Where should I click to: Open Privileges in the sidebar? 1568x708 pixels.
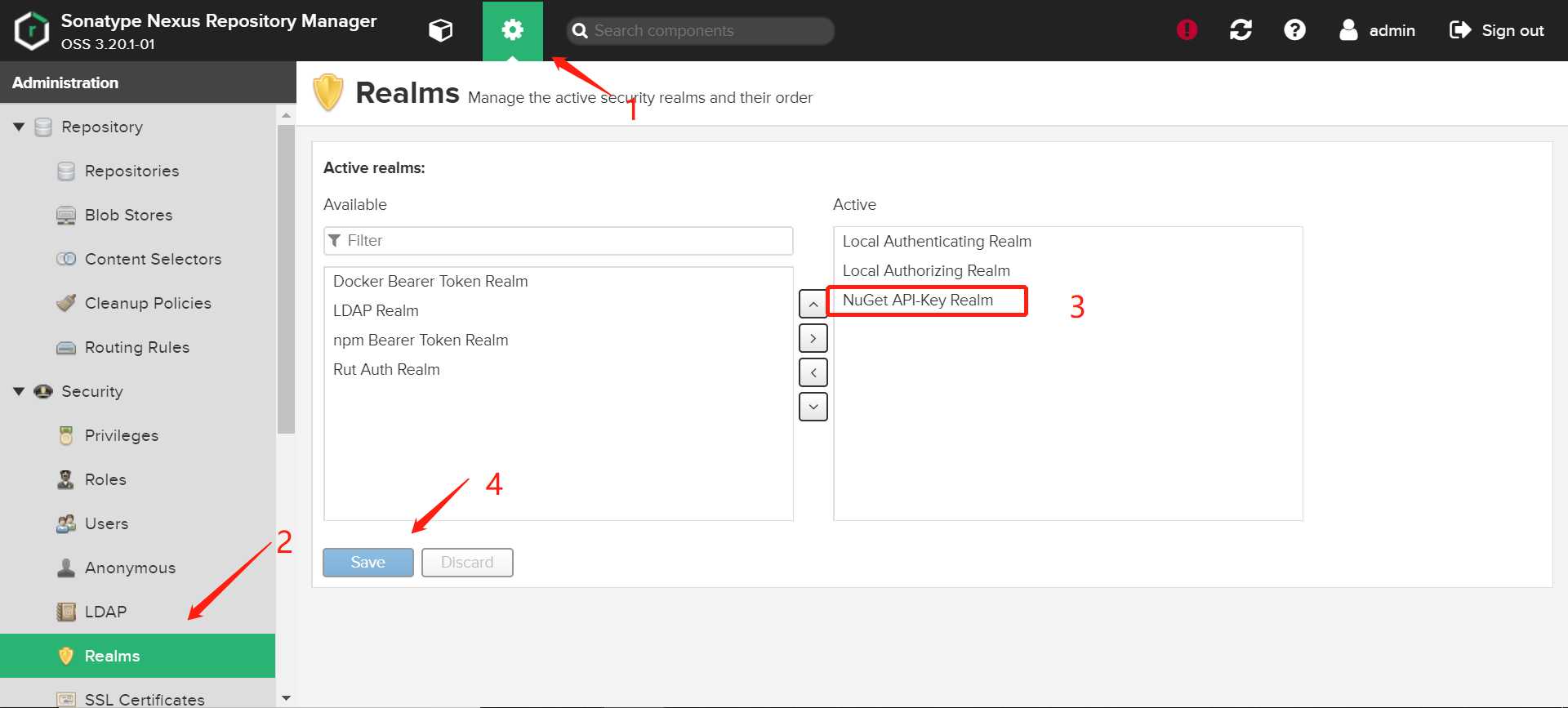[121, 435]
